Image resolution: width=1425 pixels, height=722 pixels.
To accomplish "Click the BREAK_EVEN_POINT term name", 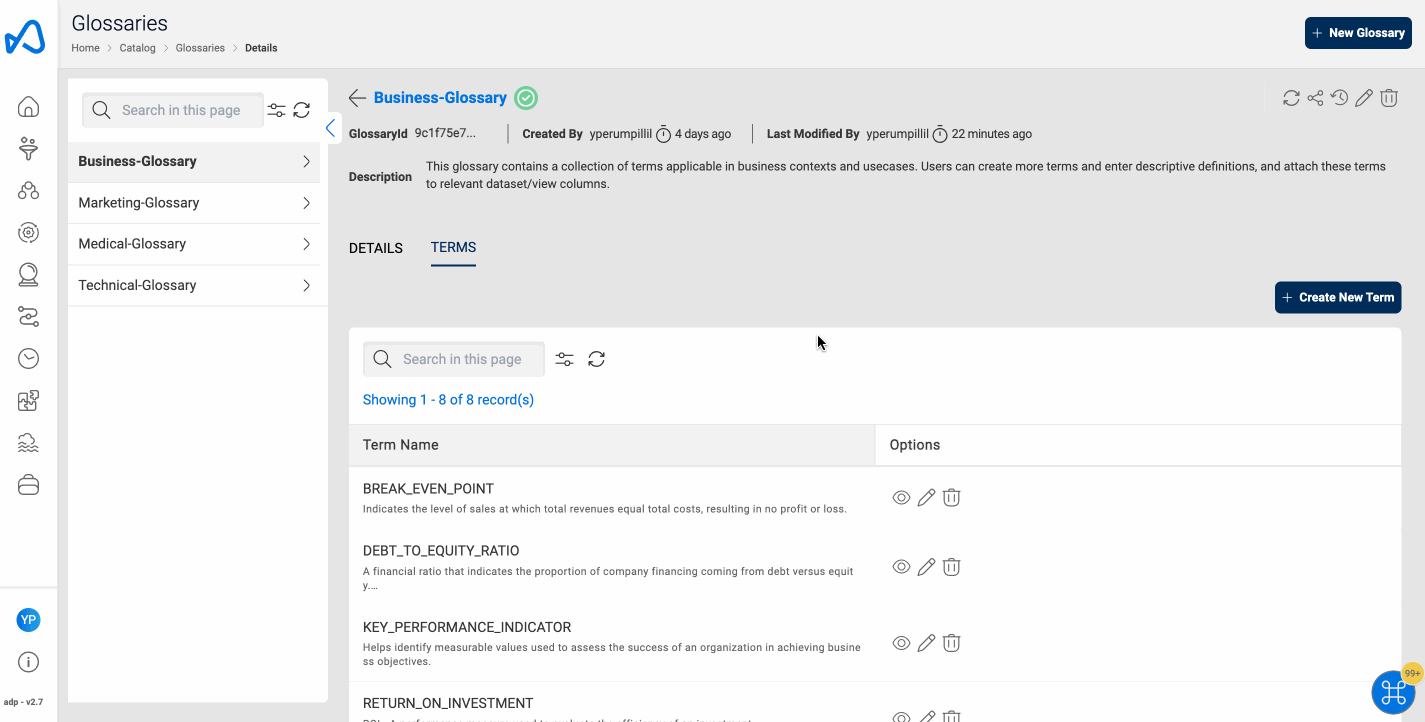I will 428,489.
